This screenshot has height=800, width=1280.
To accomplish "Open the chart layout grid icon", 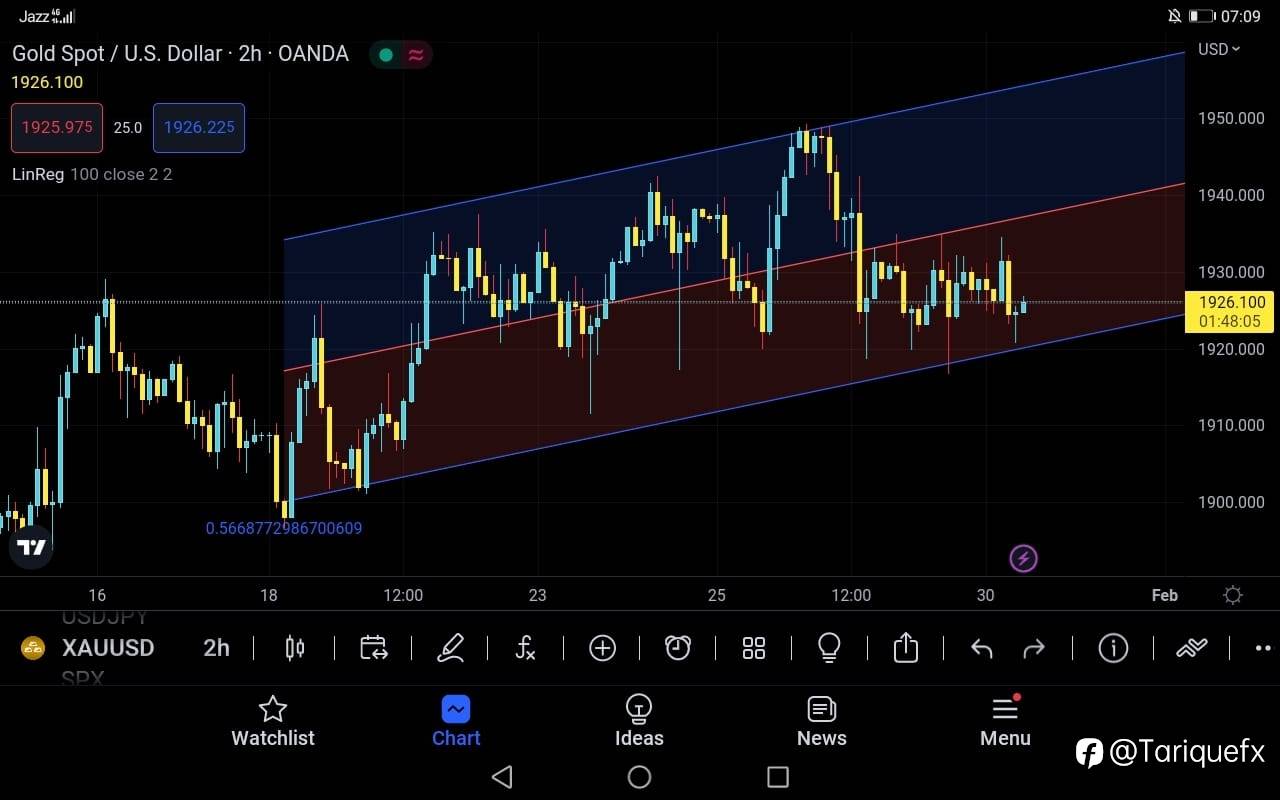I will [754, 648].
